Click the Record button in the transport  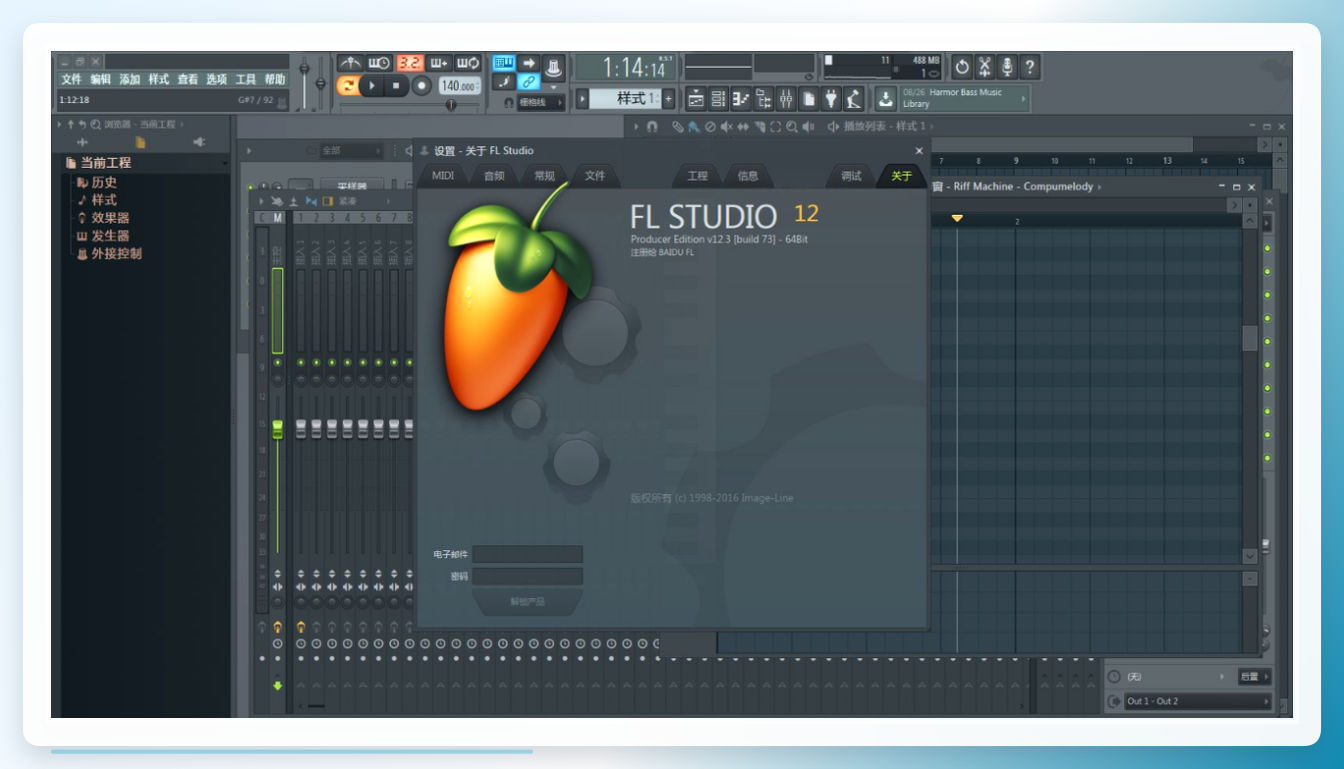pyautogui.click(x=421, y=86)
